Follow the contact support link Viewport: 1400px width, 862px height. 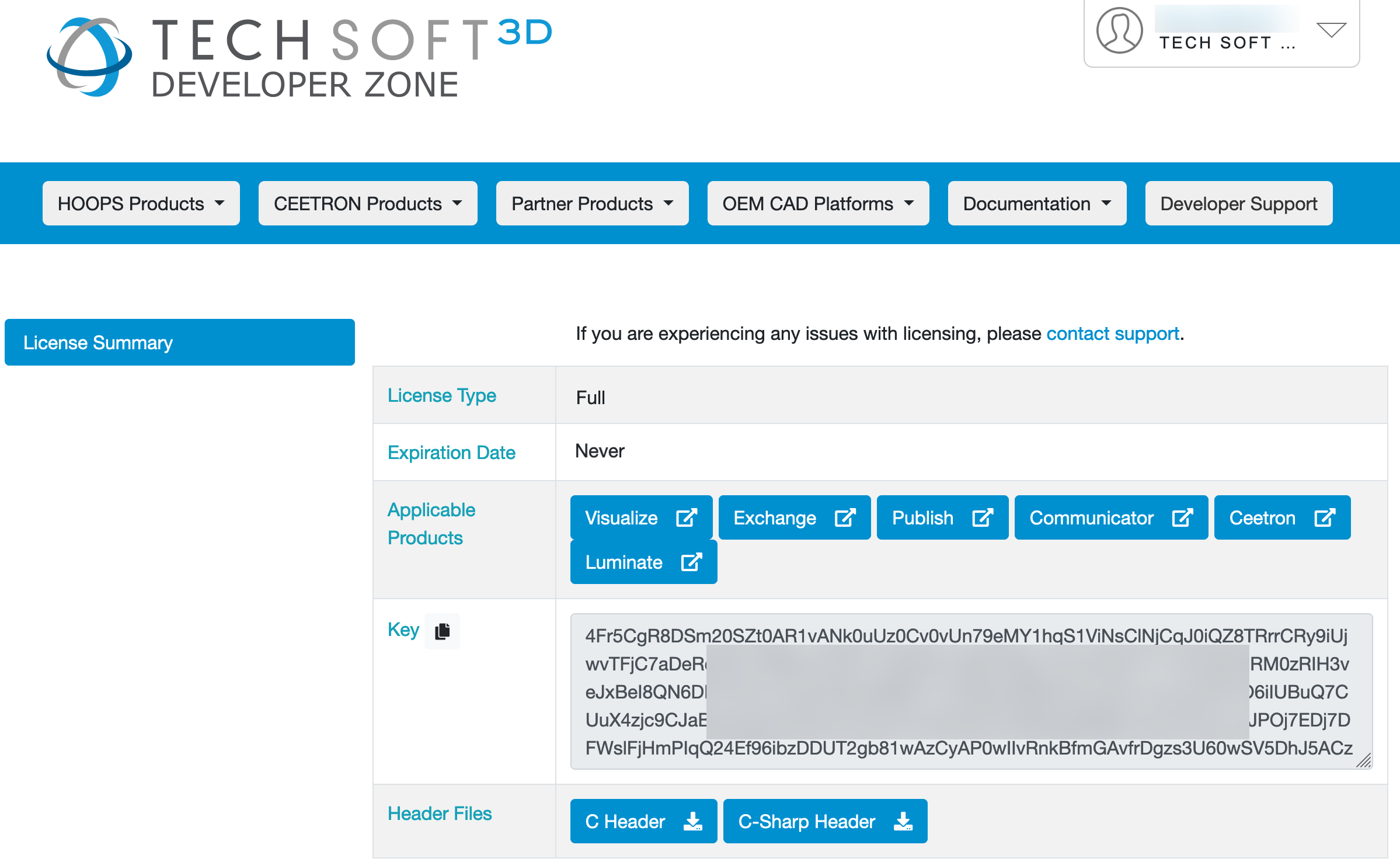1112,333
